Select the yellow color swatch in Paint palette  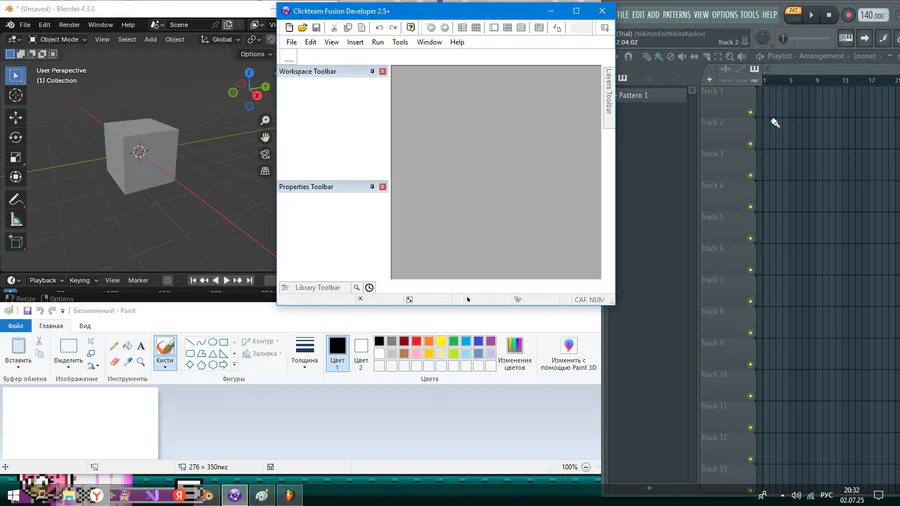tap(441, 341)
